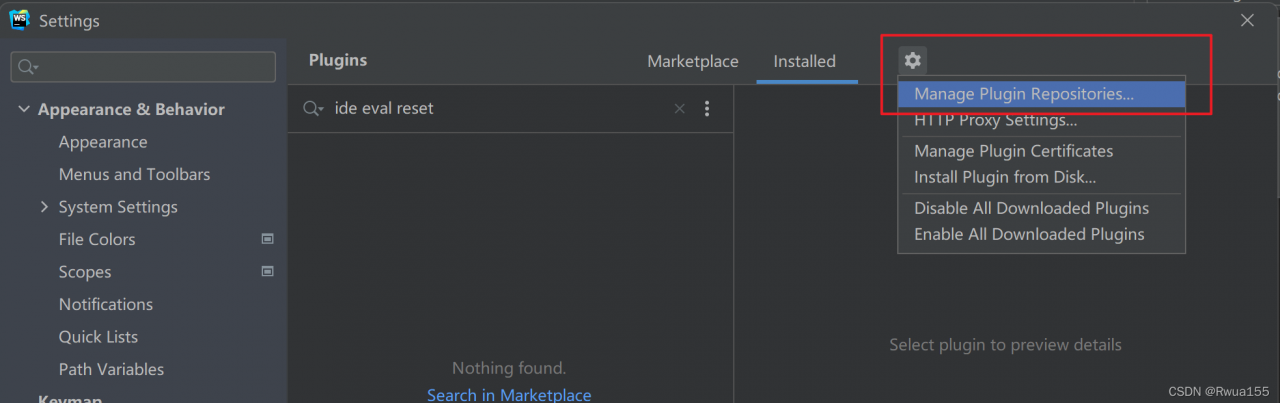Image resolution: width=1280 pixels, height=403 pixels.
Task: Expand the System Settings node
Action: tap(44, 207)
